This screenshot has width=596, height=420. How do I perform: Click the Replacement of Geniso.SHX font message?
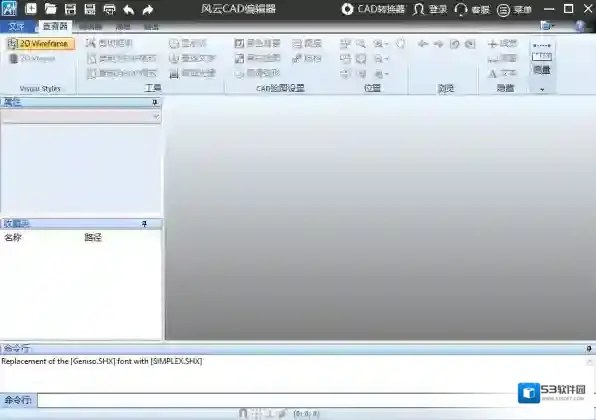pyautogui.click(x=102, y=361)
